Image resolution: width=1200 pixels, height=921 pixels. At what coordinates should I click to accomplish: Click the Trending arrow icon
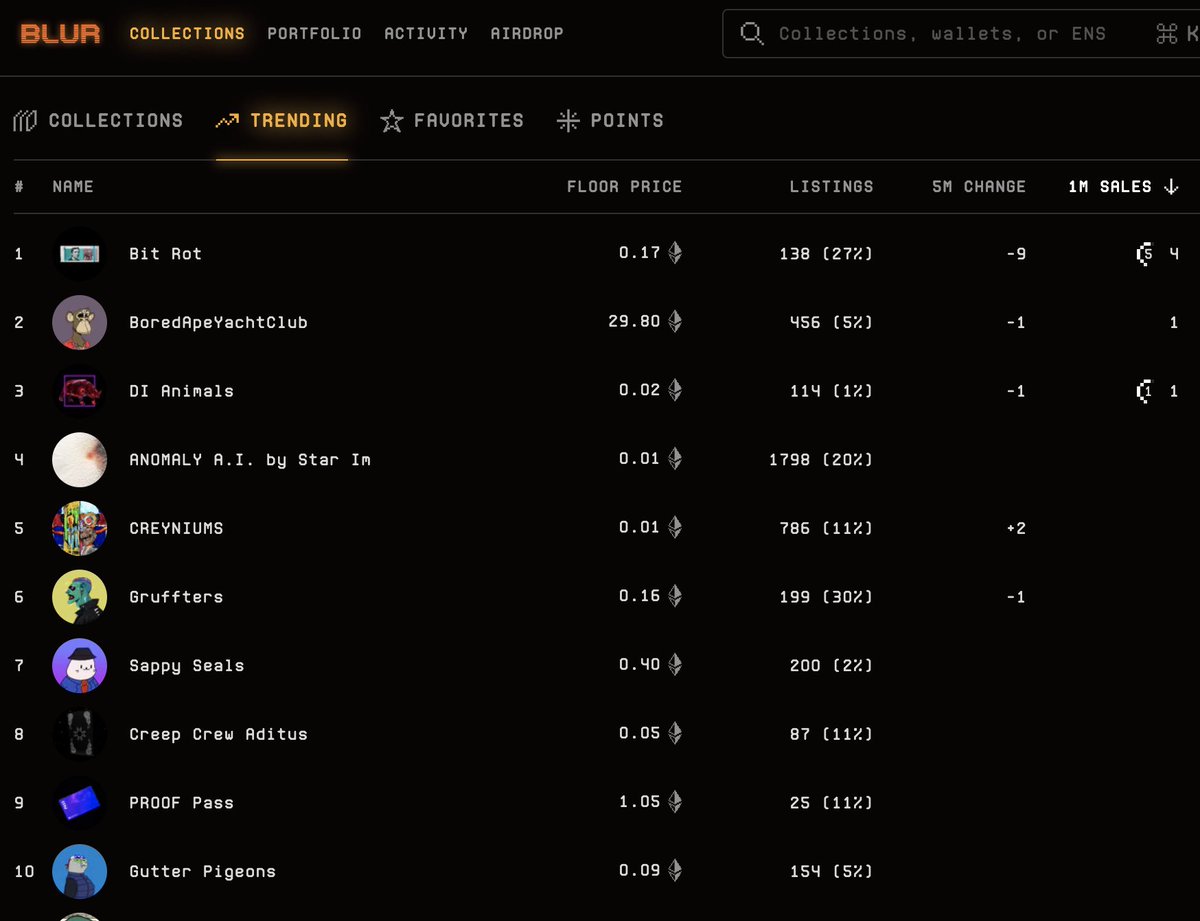point(228,121)
